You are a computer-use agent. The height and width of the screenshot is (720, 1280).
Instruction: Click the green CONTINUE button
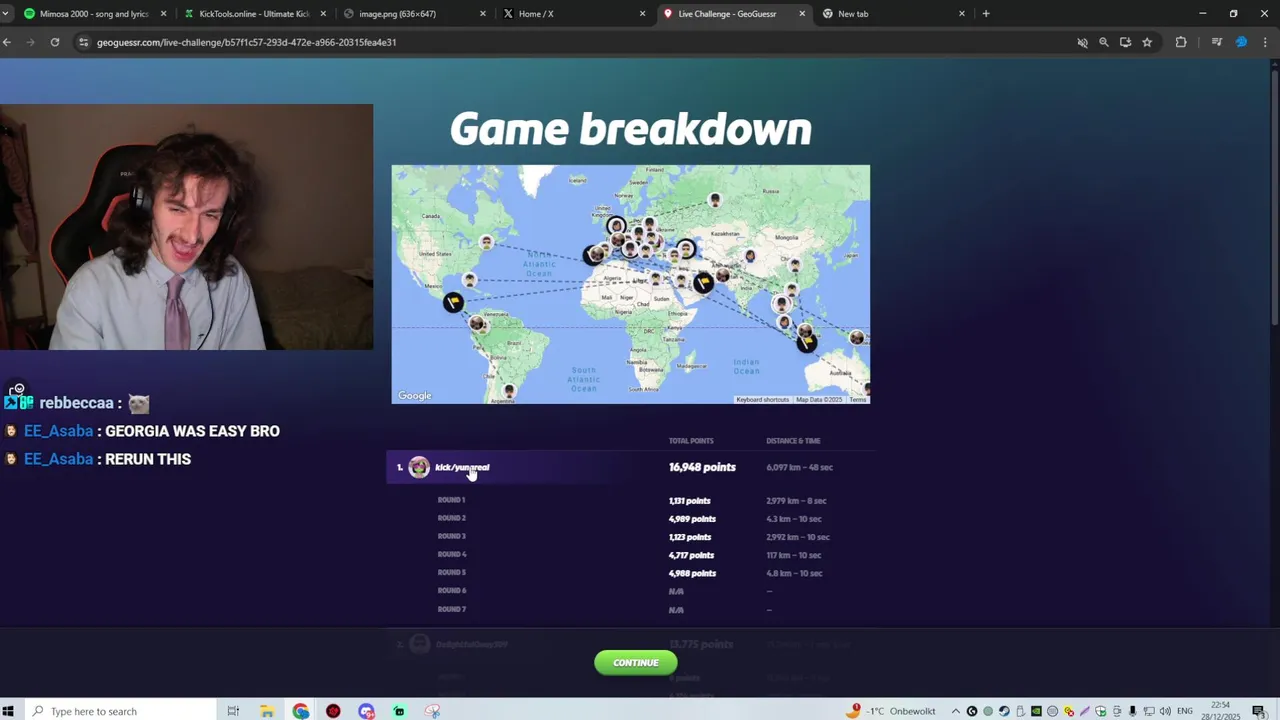pyautogui.click(x=636, y=663)
